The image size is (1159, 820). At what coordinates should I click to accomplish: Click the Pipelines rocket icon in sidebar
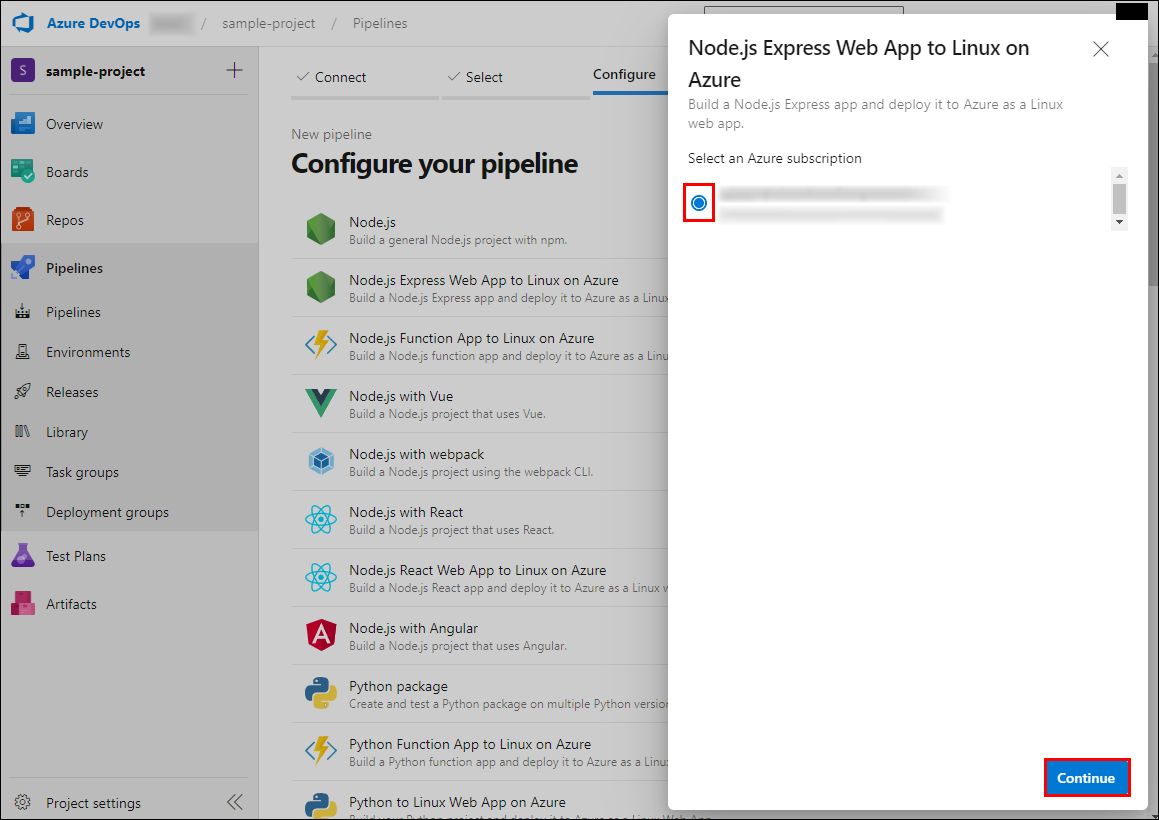coord(23,268)
